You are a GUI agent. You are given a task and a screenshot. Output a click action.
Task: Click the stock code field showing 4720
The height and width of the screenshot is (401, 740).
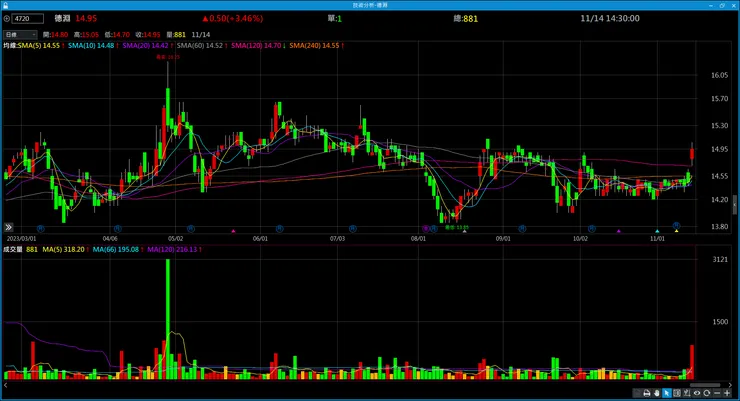pyautogui.click(x=27, y=18)
